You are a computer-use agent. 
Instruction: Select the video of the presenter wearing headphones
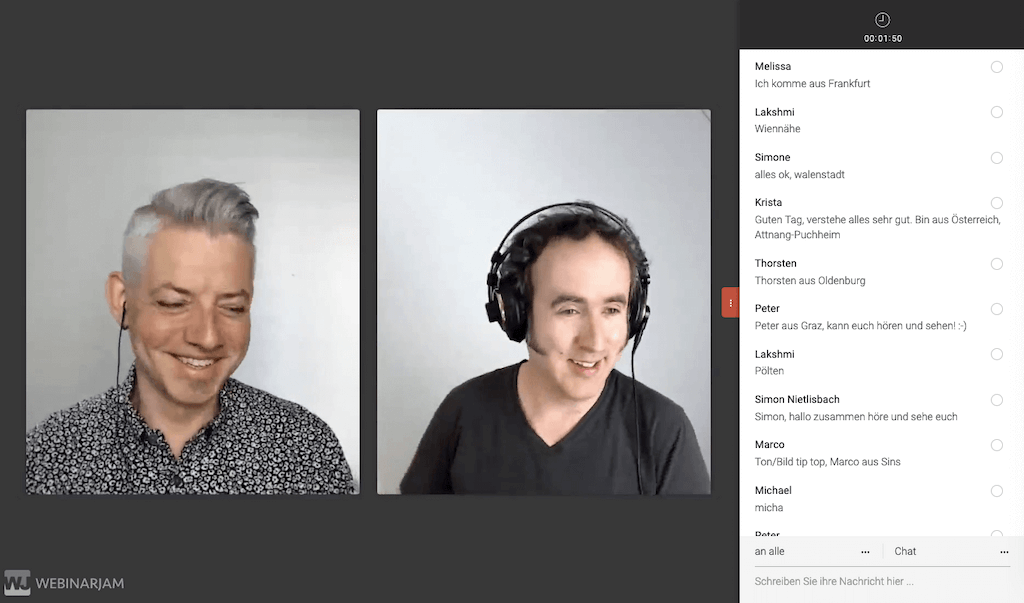[543, 301]
